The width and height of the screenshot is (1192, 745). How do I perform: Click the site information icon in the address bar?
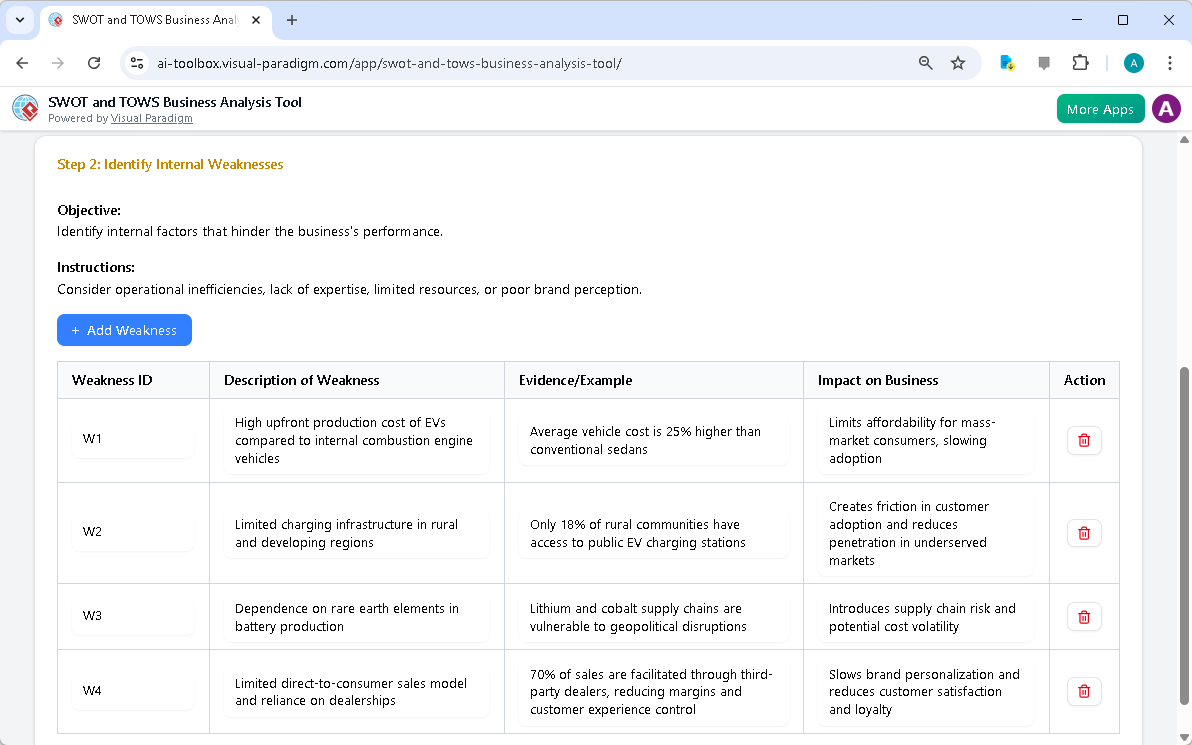(x=136, y=62)
